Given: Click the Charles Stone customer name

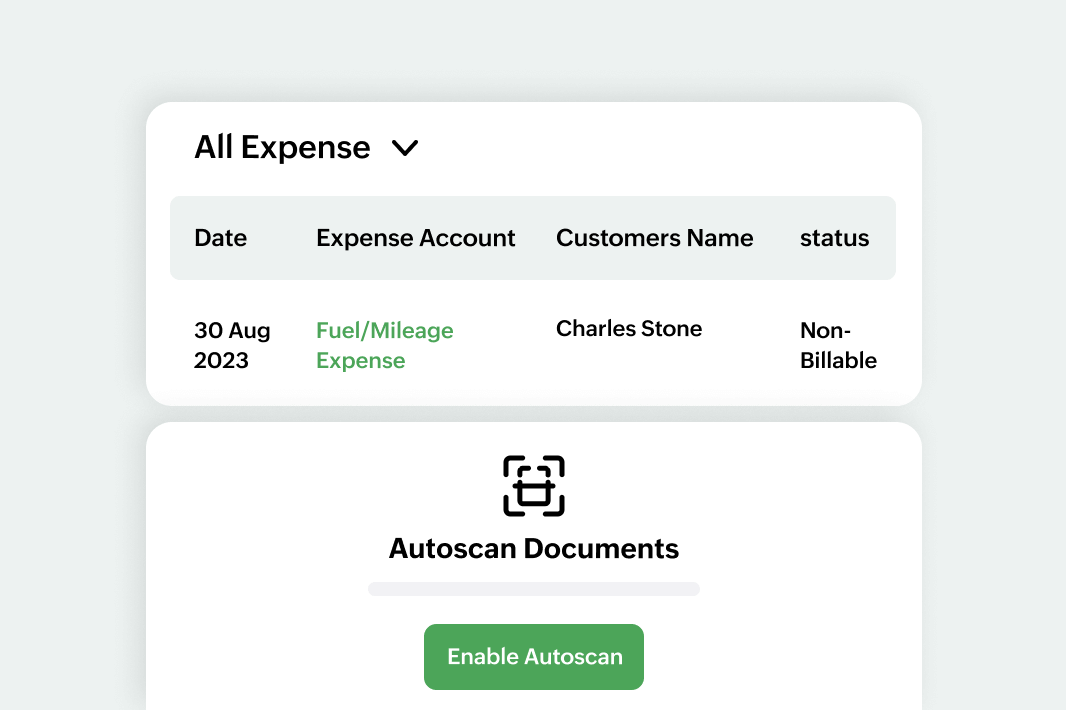Looking at the screenshot, I should click(629, 328).
